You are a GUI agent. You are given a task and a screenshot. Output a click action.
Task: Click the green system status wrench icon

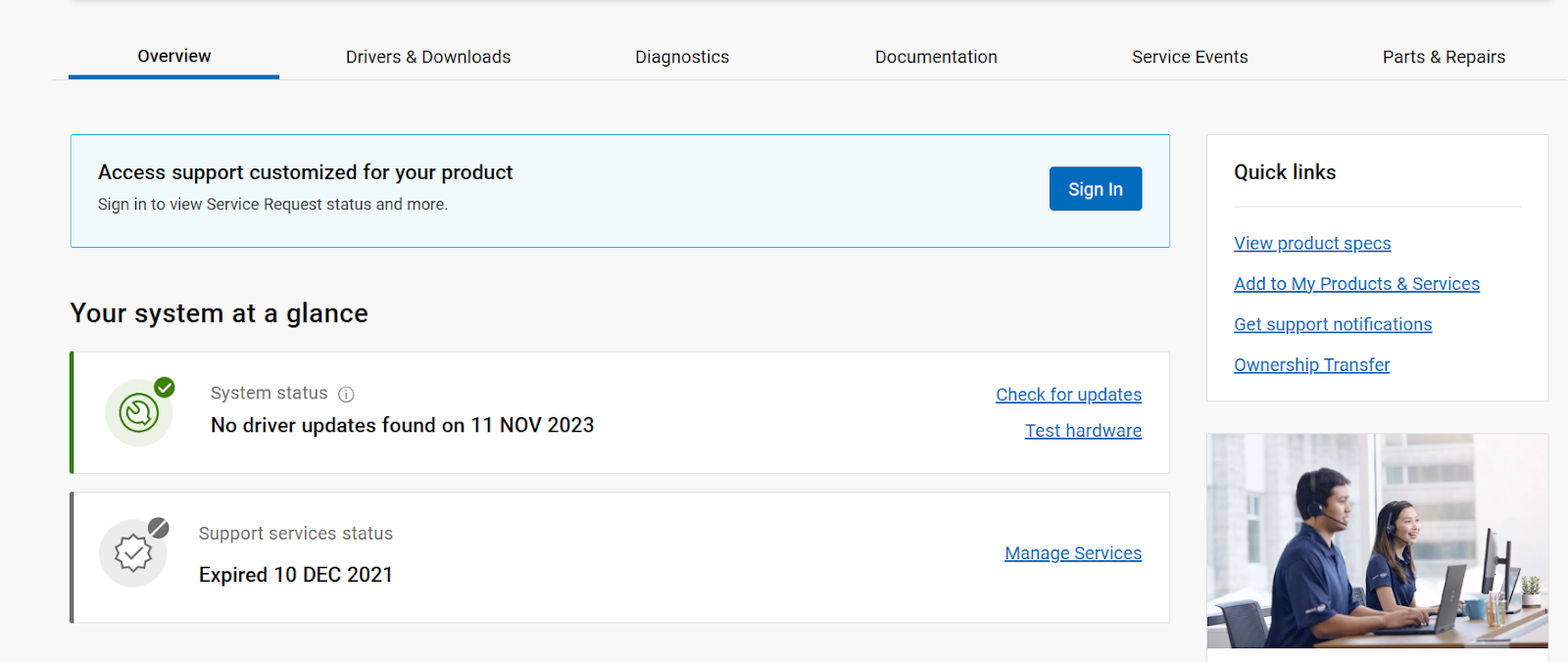138,413
